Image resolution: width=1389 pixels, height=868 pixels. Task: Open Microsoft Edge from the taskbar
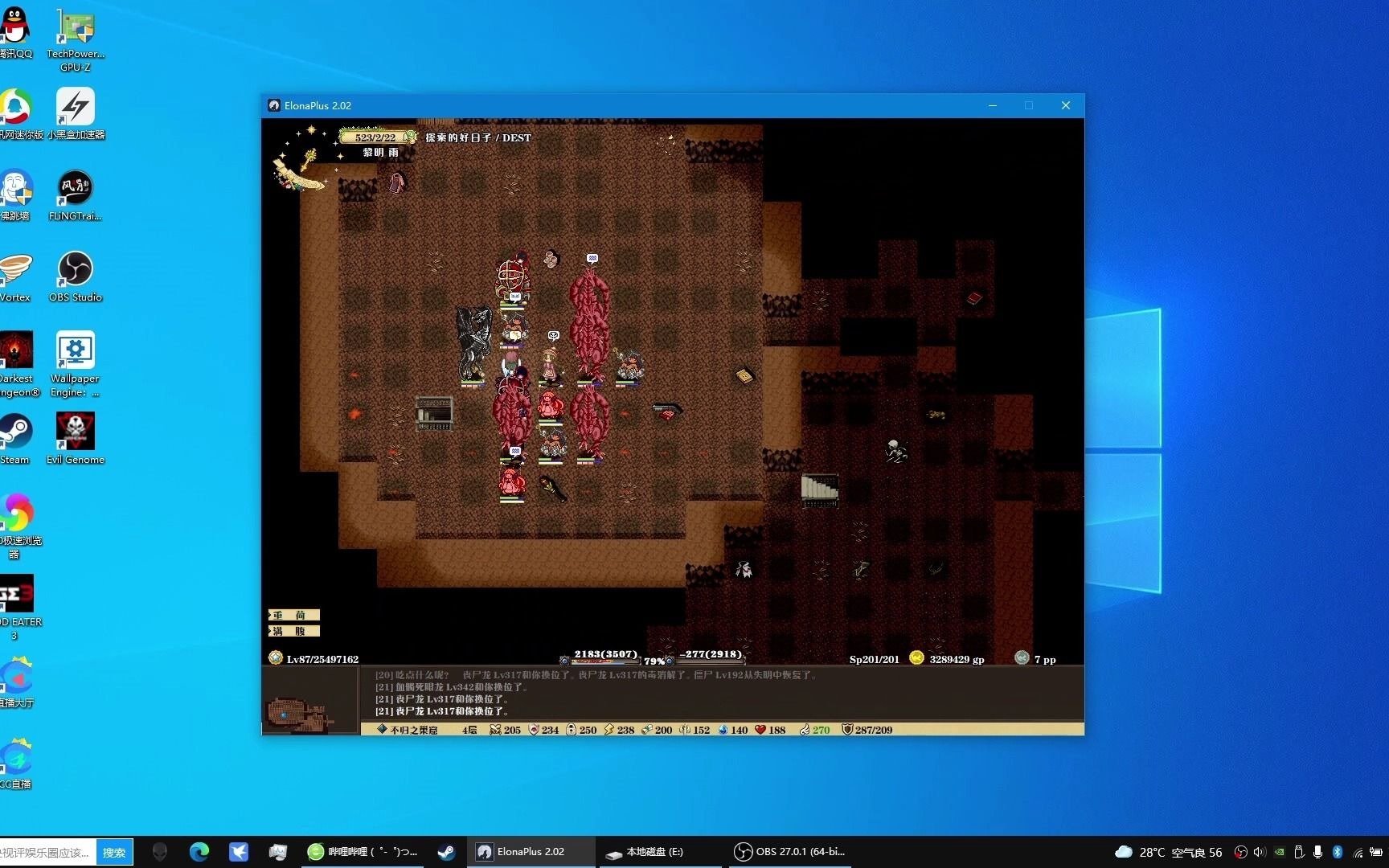pyautogui.click(x=199, y=852)
